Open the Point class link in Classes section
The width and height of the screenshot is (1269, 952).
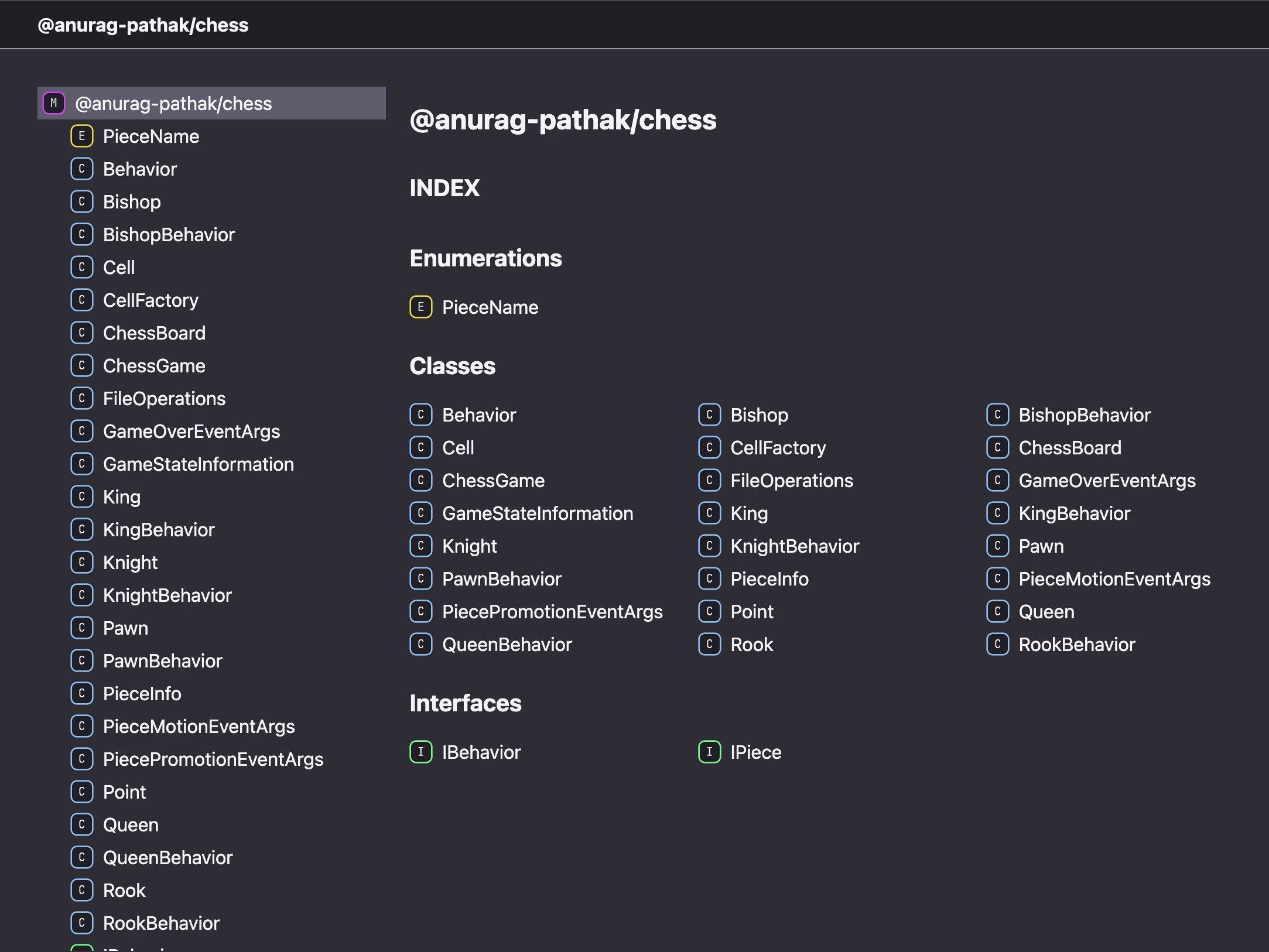pyautogui.click(x=751, y=612)
